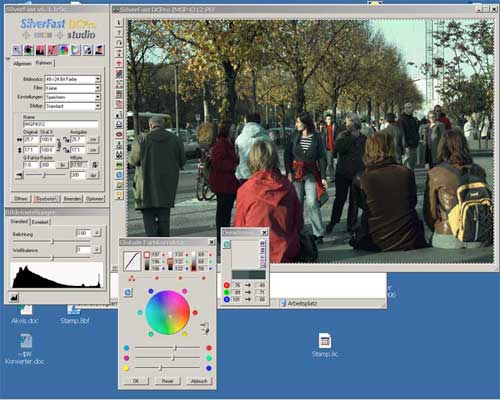Click the Beenden button
Viewport: 500px width, 400px height.
pos(72,199)
